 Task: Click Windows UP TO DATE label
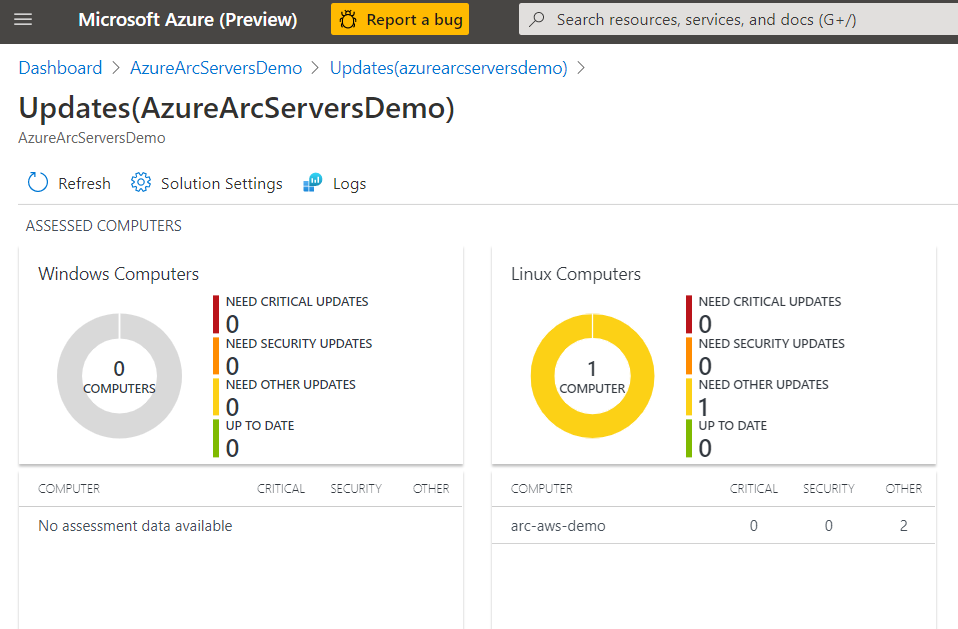tap(260, 426)
